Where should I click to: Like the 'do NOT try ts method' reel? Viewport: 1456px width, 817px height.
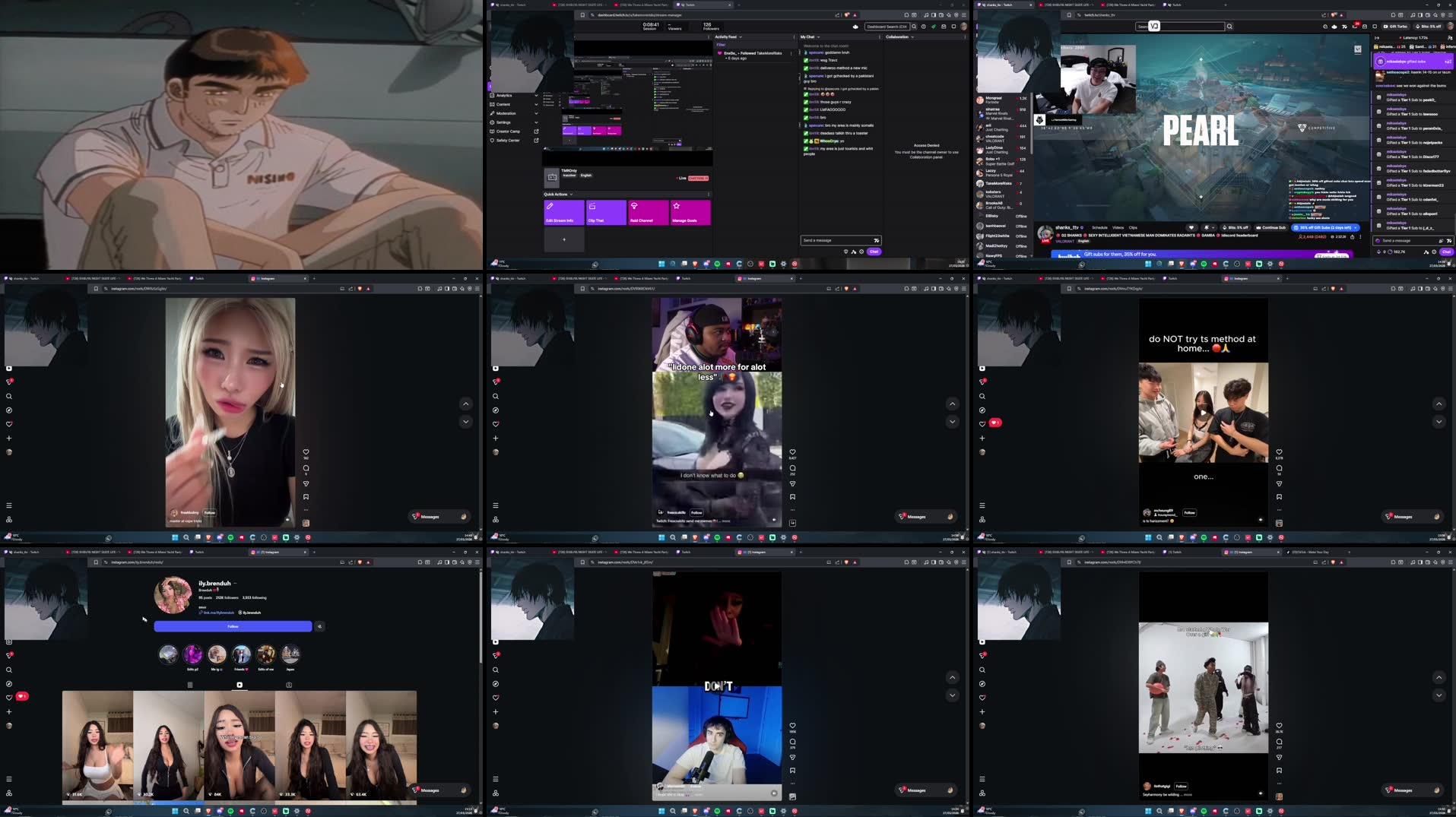1279,452
